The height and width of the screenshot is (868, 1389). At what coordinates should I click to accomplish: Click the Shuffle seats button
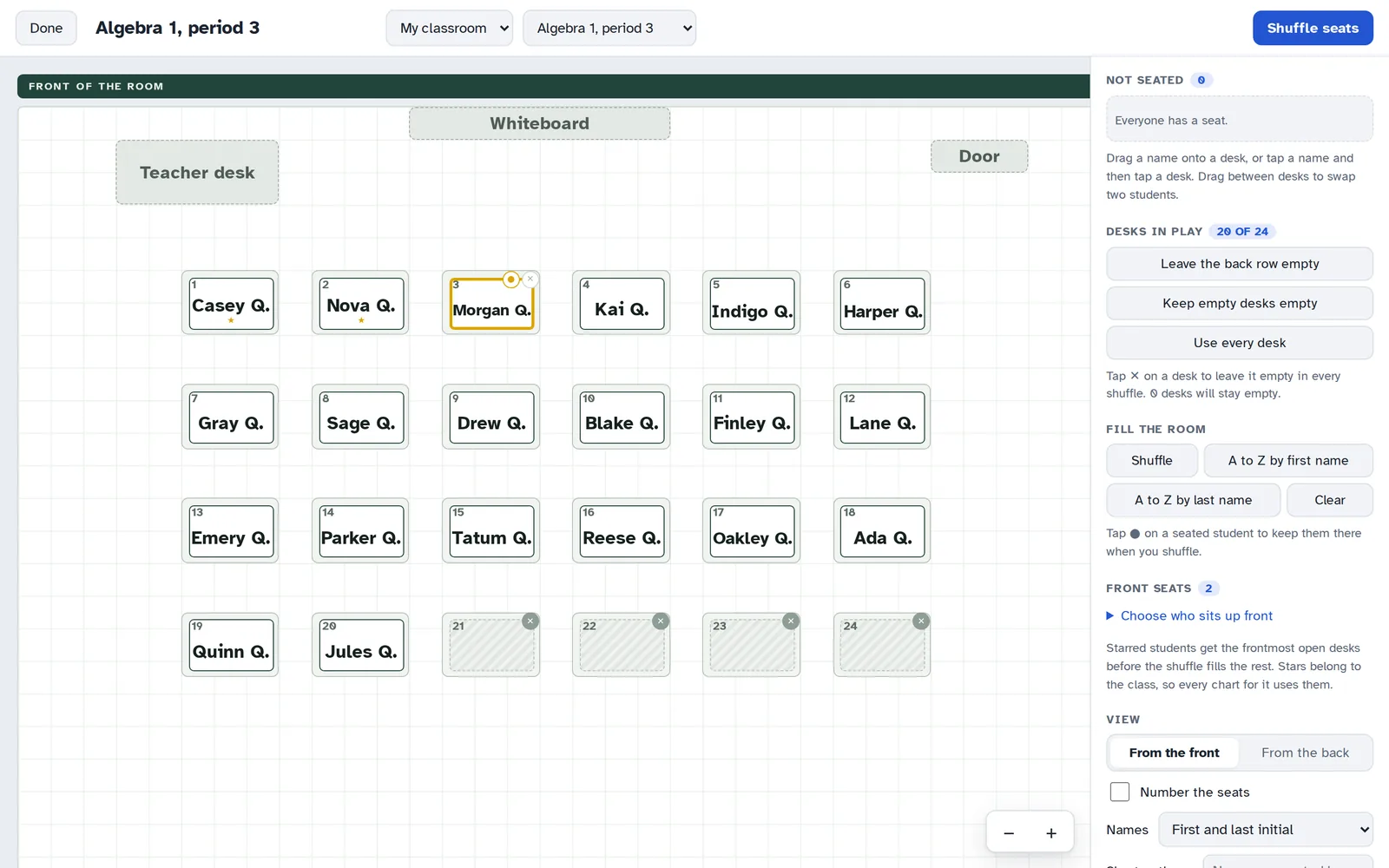[1313, 28]
